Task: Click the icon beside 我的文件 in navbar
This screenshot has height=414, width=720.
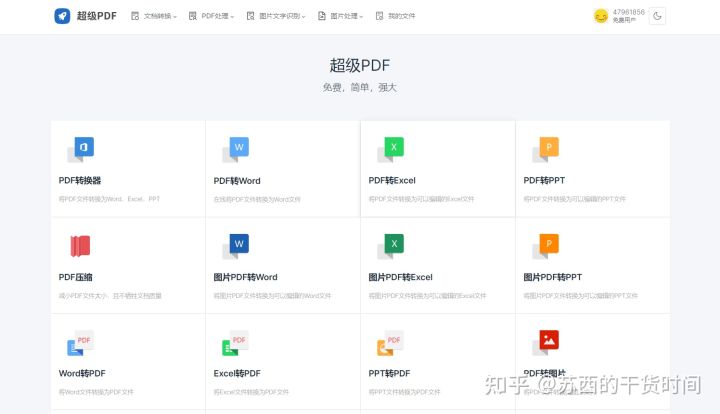Action: pyautogui.click(x=379, y=16)
